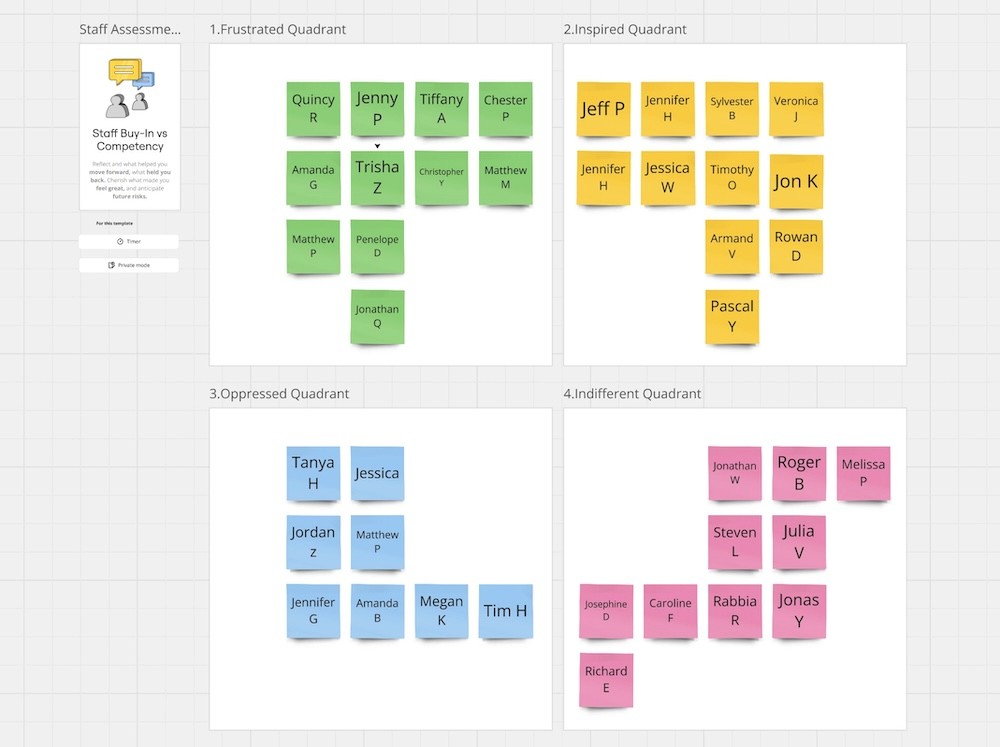Click the Private mode icon
Viewport: 1000px width, 747px height.
click(x=111, y=265)
